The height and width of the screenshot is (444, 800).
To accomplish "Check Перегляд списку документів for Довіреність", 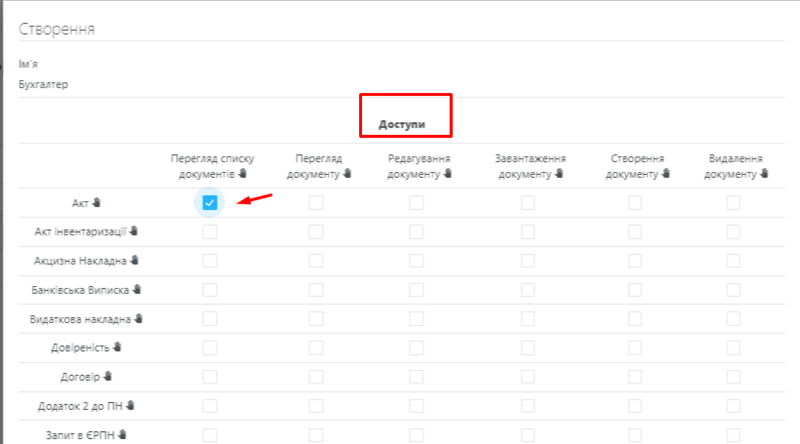I will 209,348.
